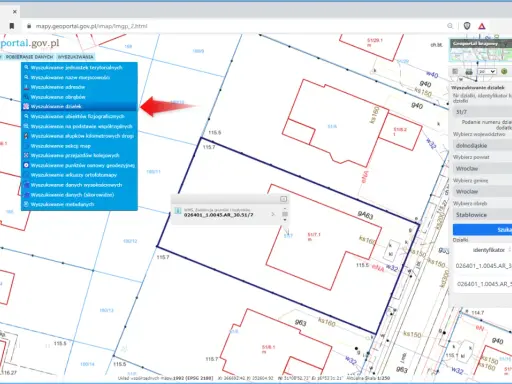This screenshot has height=384, width=512.
Task: Click the address bar URL field
Action: [91, 26]
